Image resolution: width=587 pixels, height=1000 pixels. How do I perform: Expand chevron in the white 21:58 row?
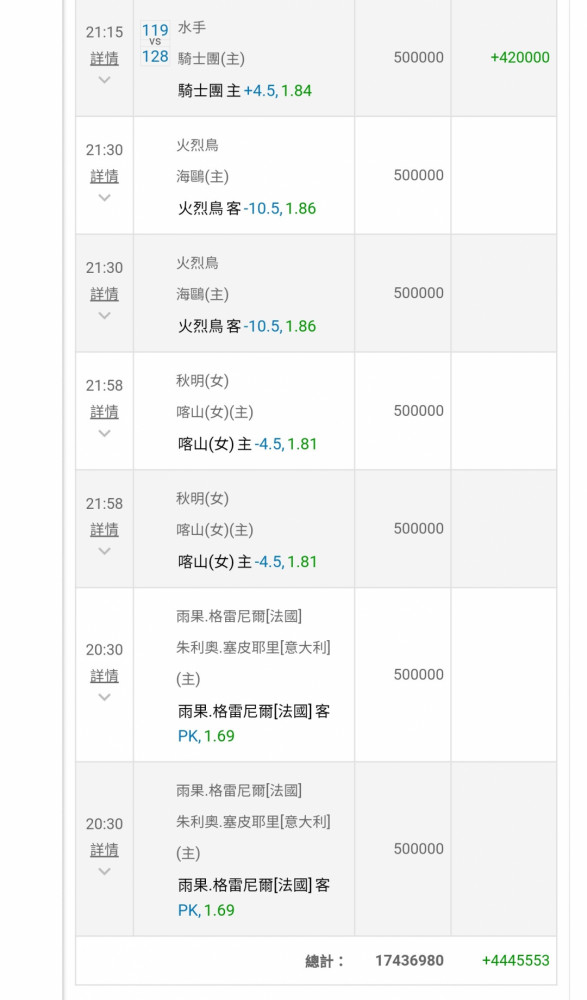tap(104, 434)
